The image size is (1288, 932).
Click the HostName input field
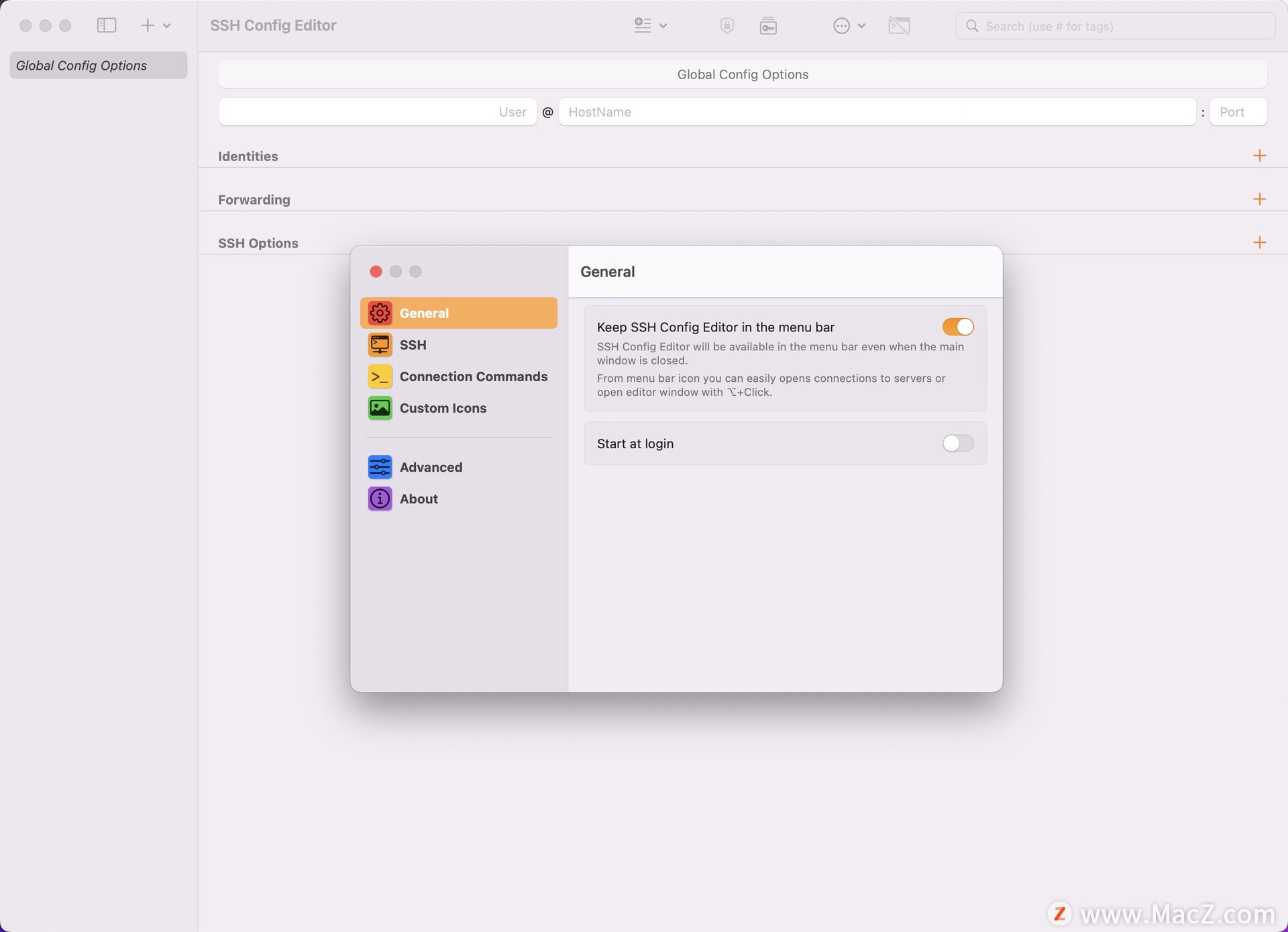pyautogui.click(x=877, y=112)
